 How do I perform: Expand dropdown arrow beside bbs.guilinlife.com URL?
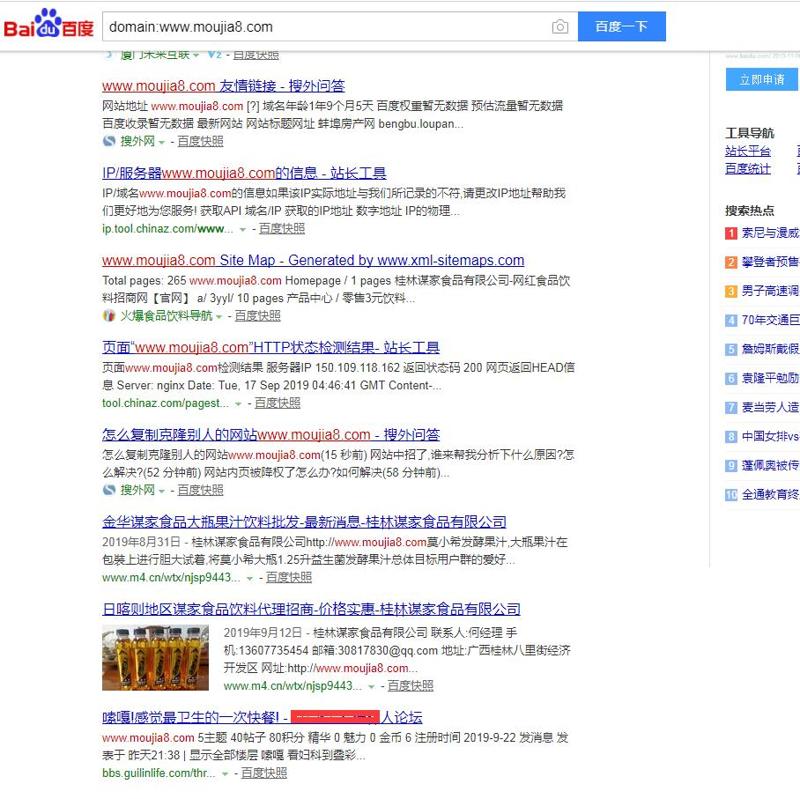[225, 774]
